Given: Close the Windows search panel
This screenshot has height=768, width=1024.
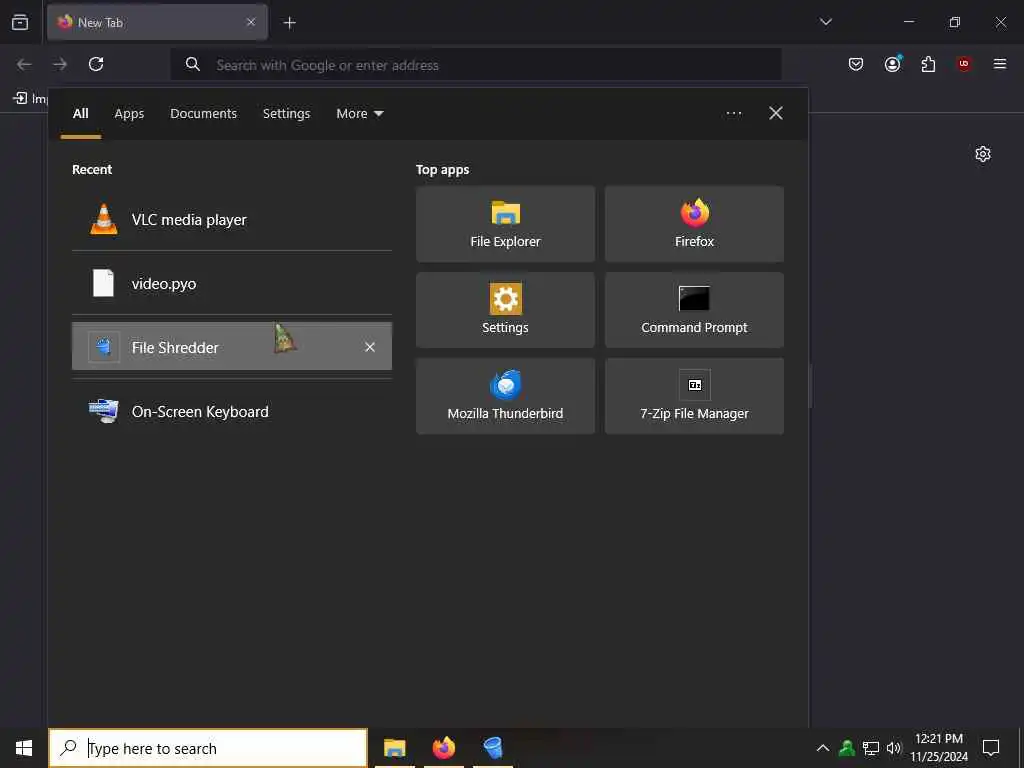Looking at the screenshot, I should pyautogui.click(x=776, y=113).
